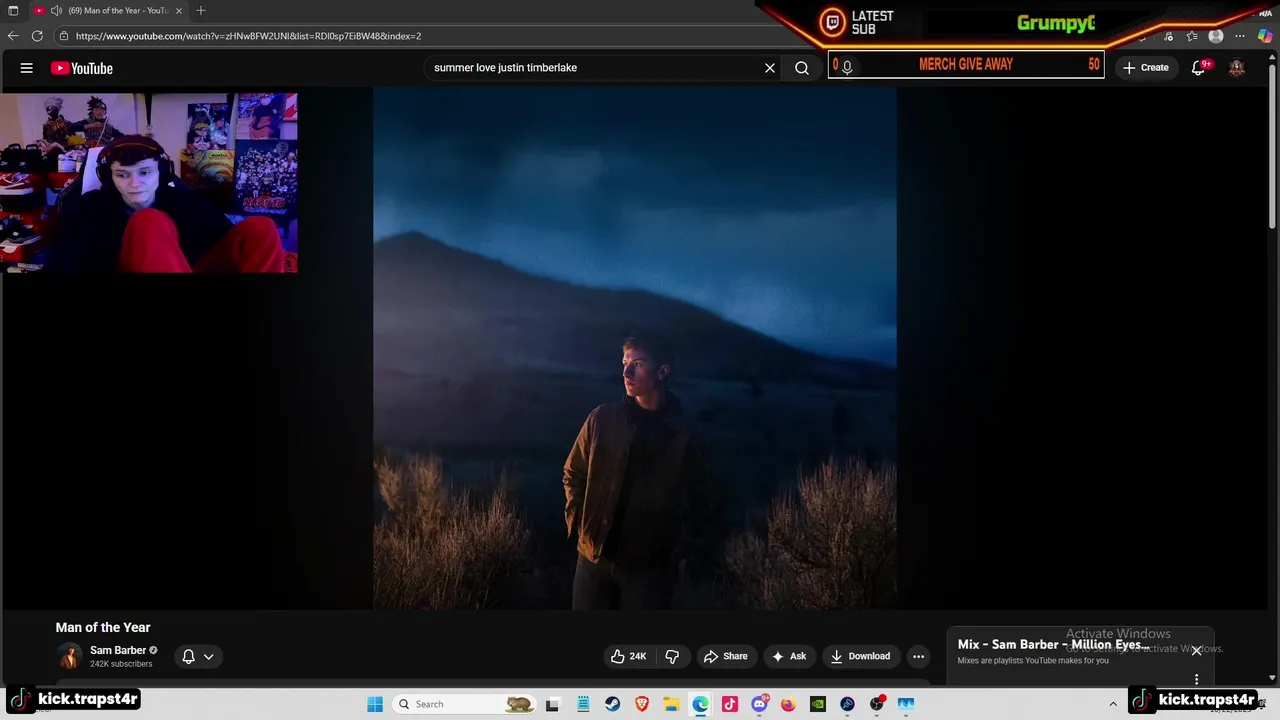The image size is (1280, 720).
Task: Open NVIDIA app from the taskbar
Action: click(x=818, y=704)
